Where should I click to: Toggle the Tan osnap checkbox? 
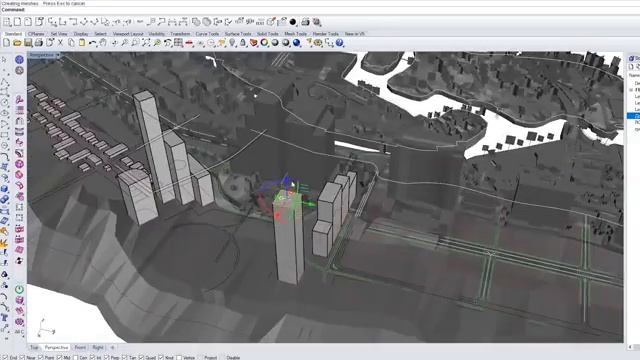(124, 358)
